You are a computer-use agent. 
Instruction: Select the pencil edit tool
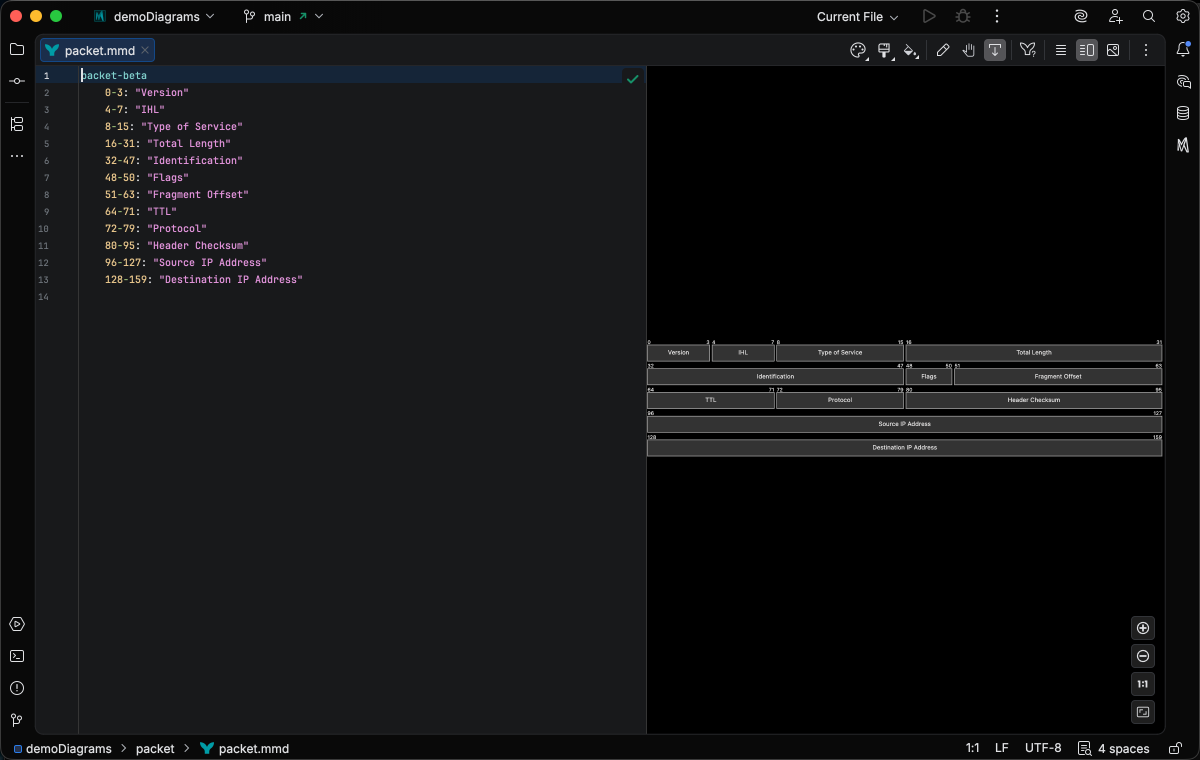[x=942, y=50]
